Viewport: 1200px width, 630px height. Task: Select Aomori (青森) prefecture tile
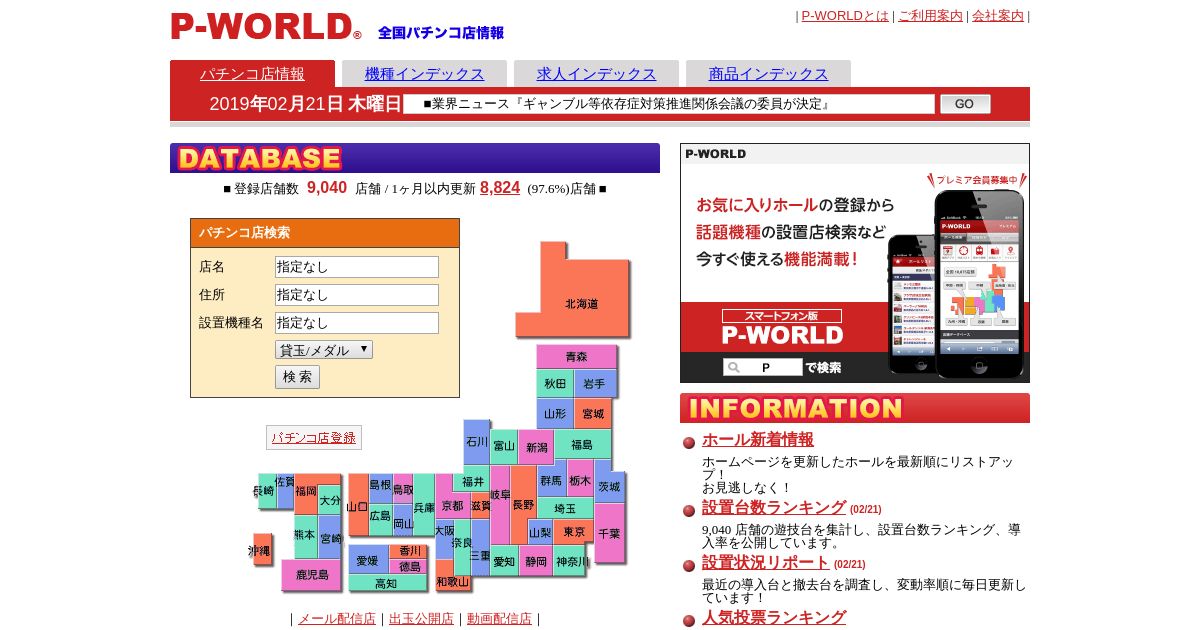[576, 356]
